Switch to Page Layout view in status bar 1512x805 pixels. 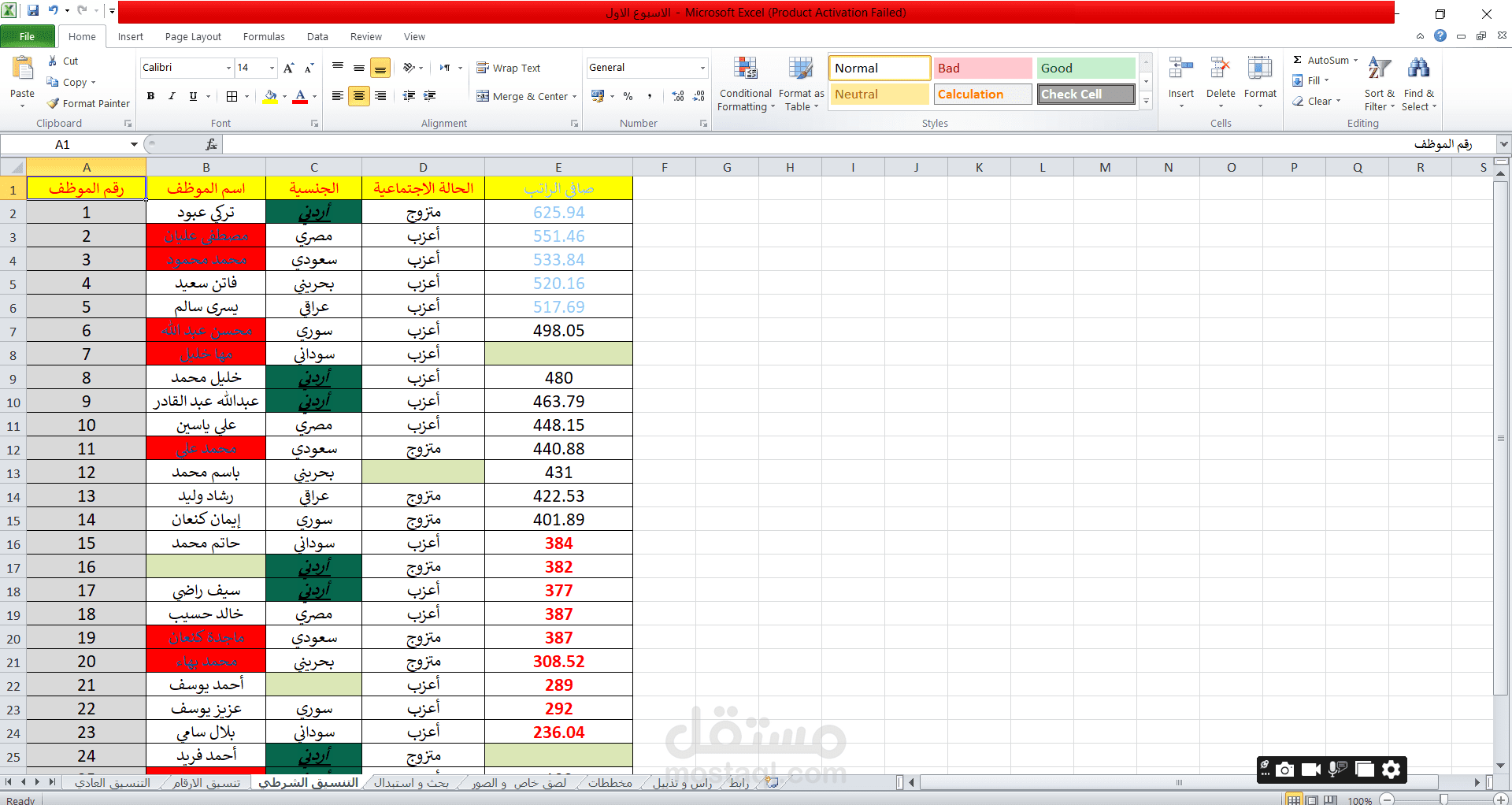[x=1312, y=799]
